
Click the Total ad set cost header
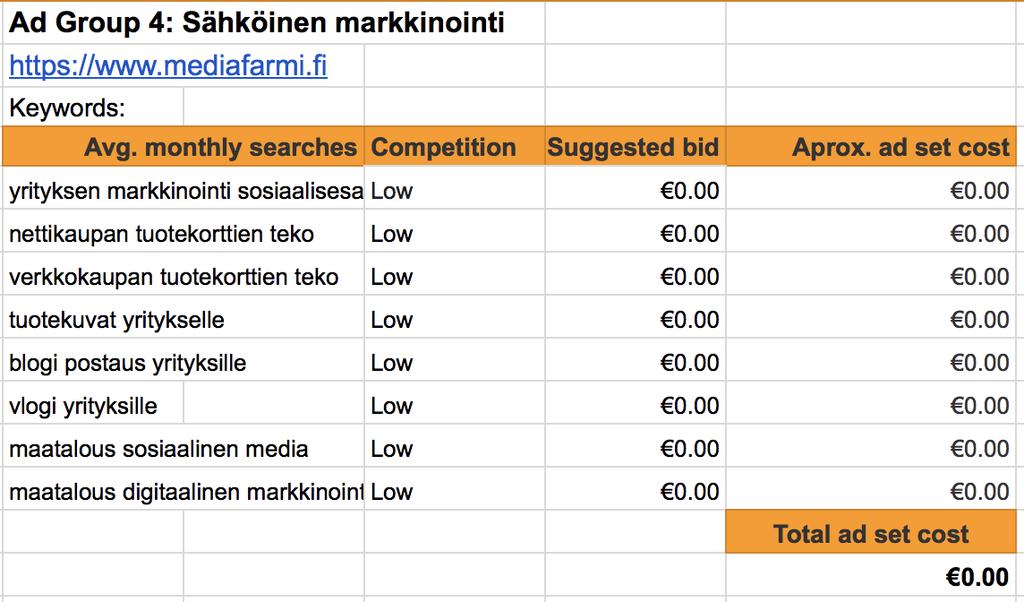pos(871,533)
